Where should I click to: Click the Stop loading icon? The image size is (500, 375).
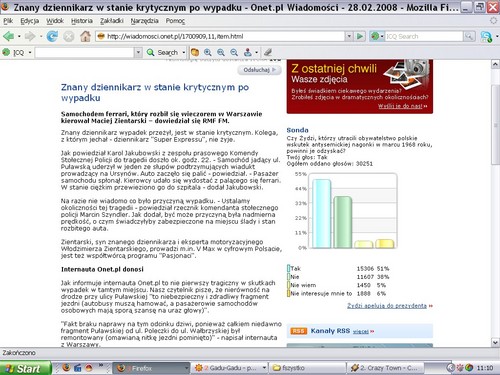tap(69, 36)
